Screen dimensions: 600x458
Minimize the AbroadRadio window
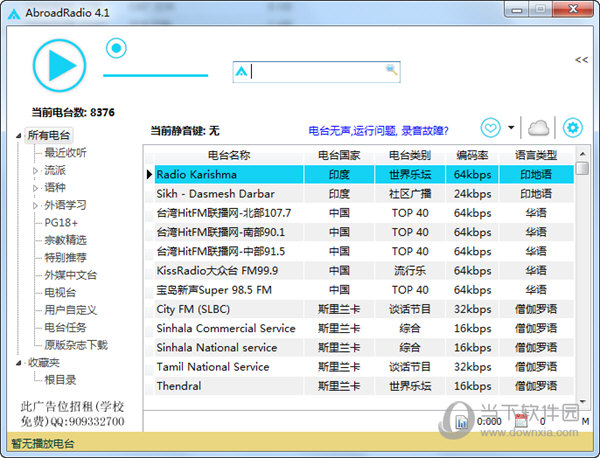[517, 10]
